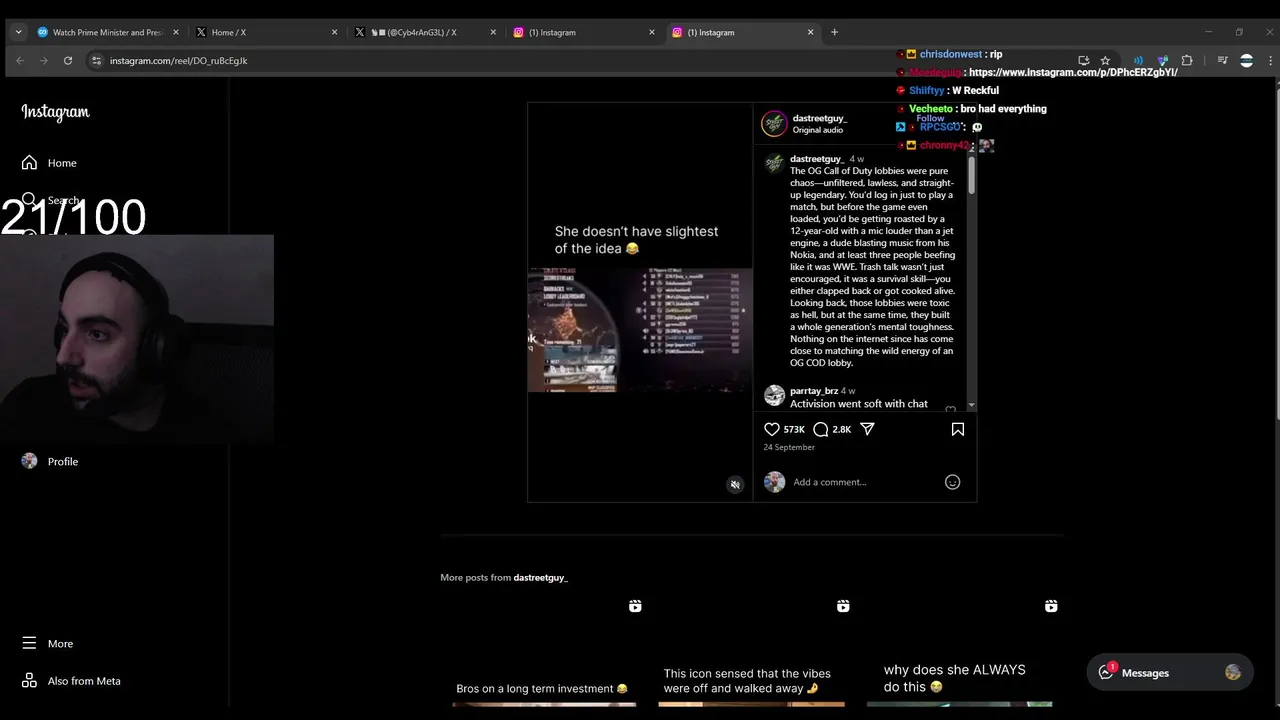Like the reel with heart icon
Image resolution: width=1280 pixels, height=720 pixels.
[771, 429]
